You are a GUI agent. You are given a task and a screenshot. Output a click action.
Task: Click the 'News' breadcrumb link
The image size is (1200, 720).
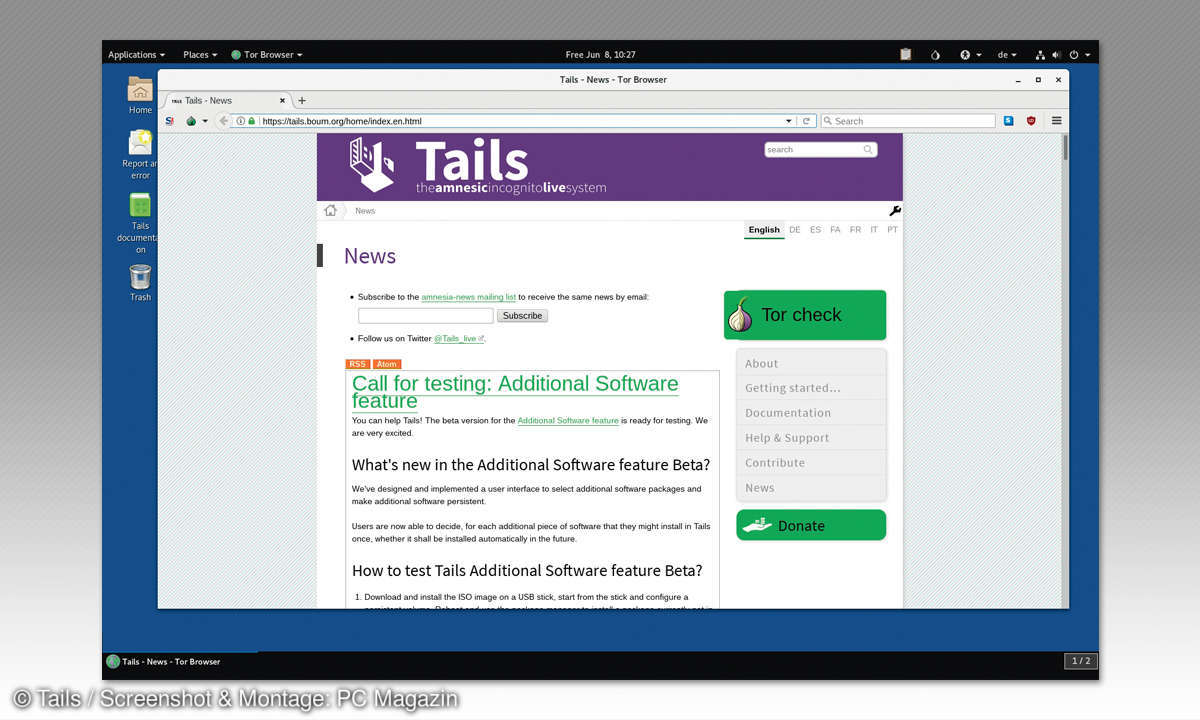point(365,211)
